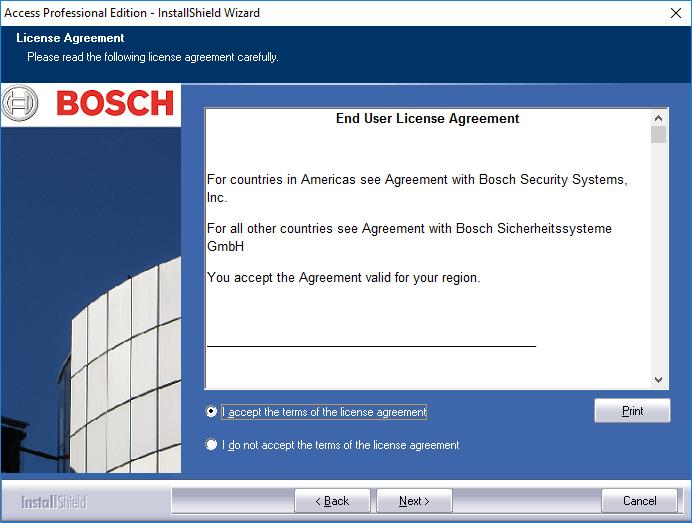This screenshot has height=523, width=692.
Task: Click the 'License Agreement' header title
Action: 70,38
